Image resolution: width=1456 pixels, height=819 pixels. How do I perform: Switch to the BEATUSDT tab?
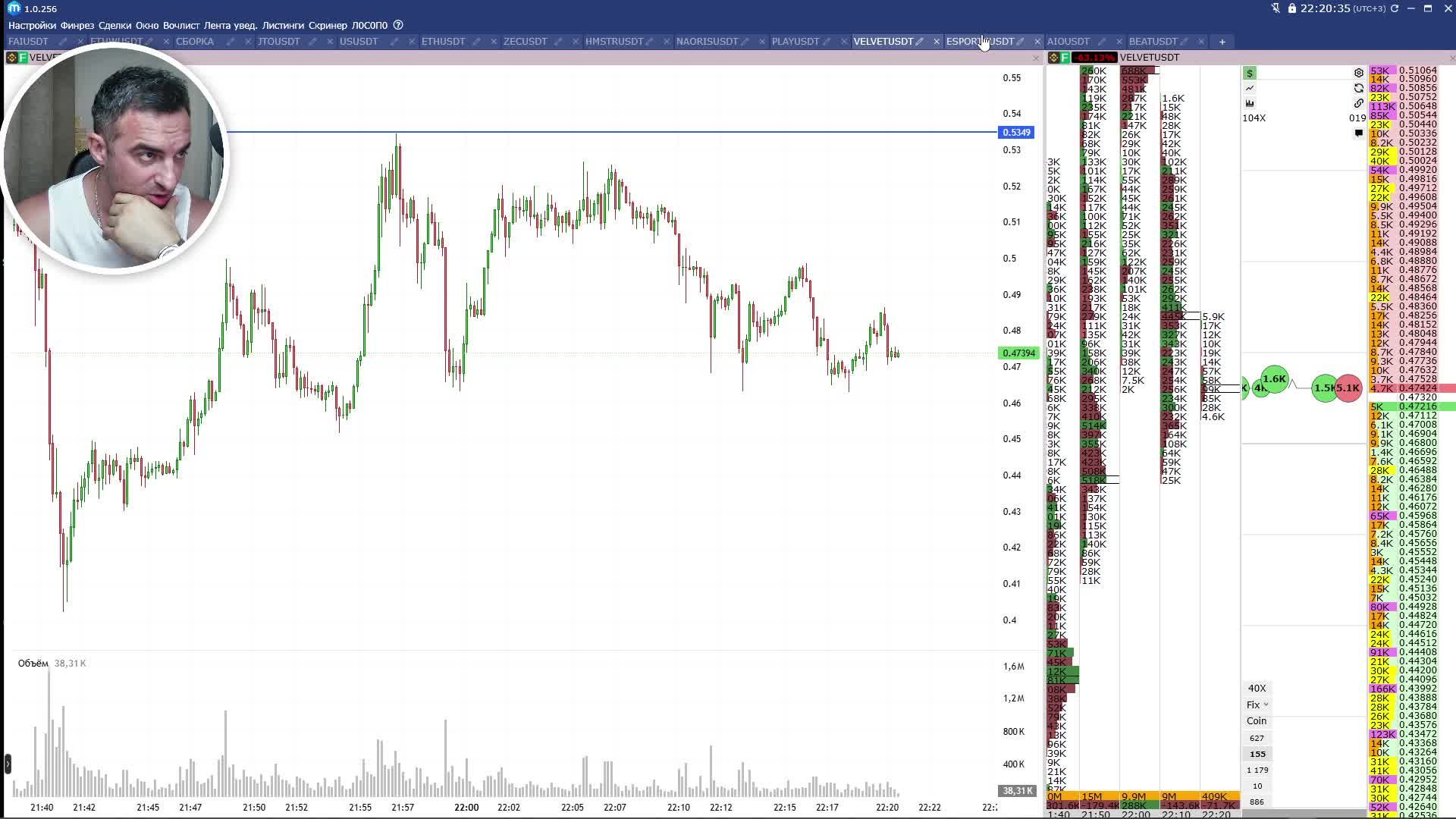click(x=1153, y=42)
